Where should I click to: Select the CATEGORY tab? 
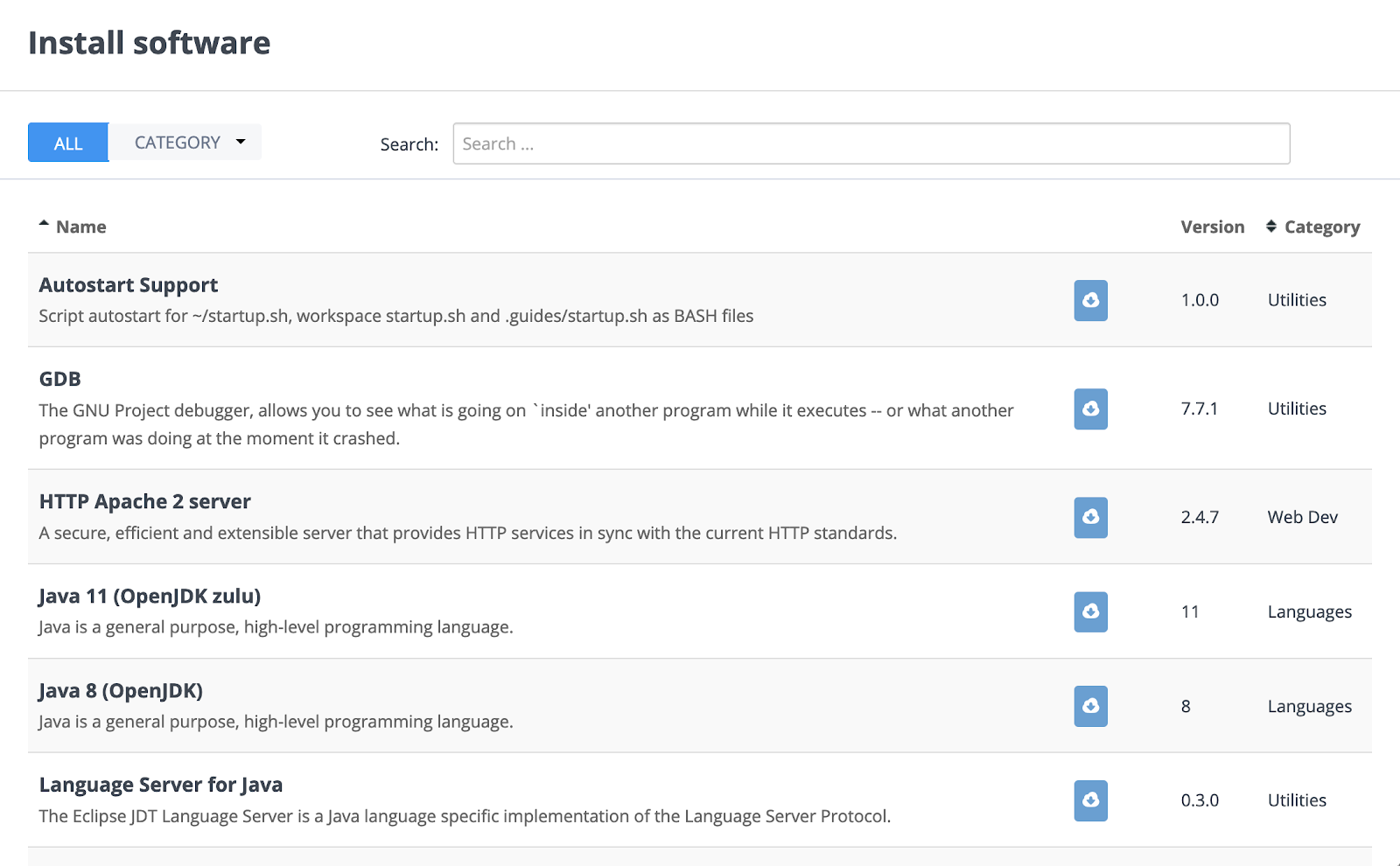click(x=178, y=142)
